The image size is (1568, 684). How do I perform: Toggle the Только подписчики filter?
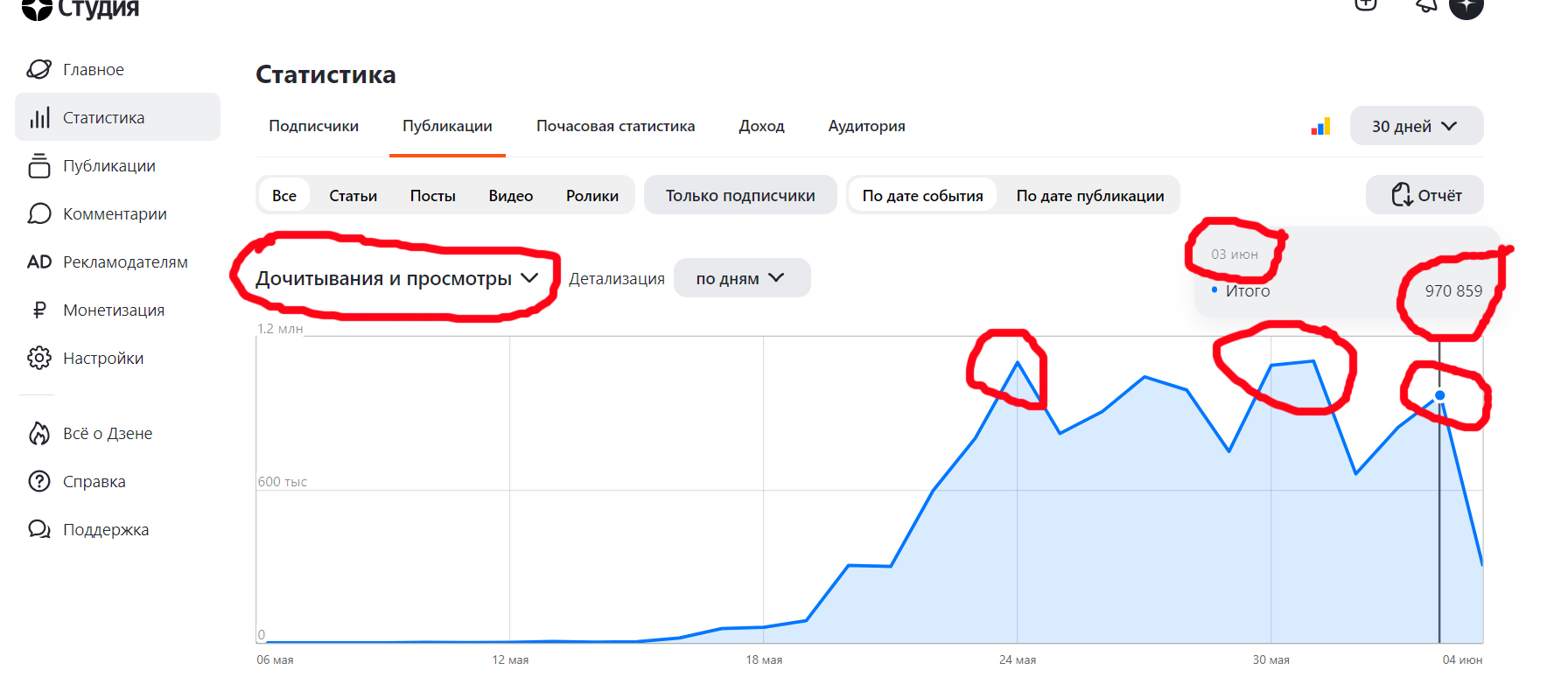(740, 195)
